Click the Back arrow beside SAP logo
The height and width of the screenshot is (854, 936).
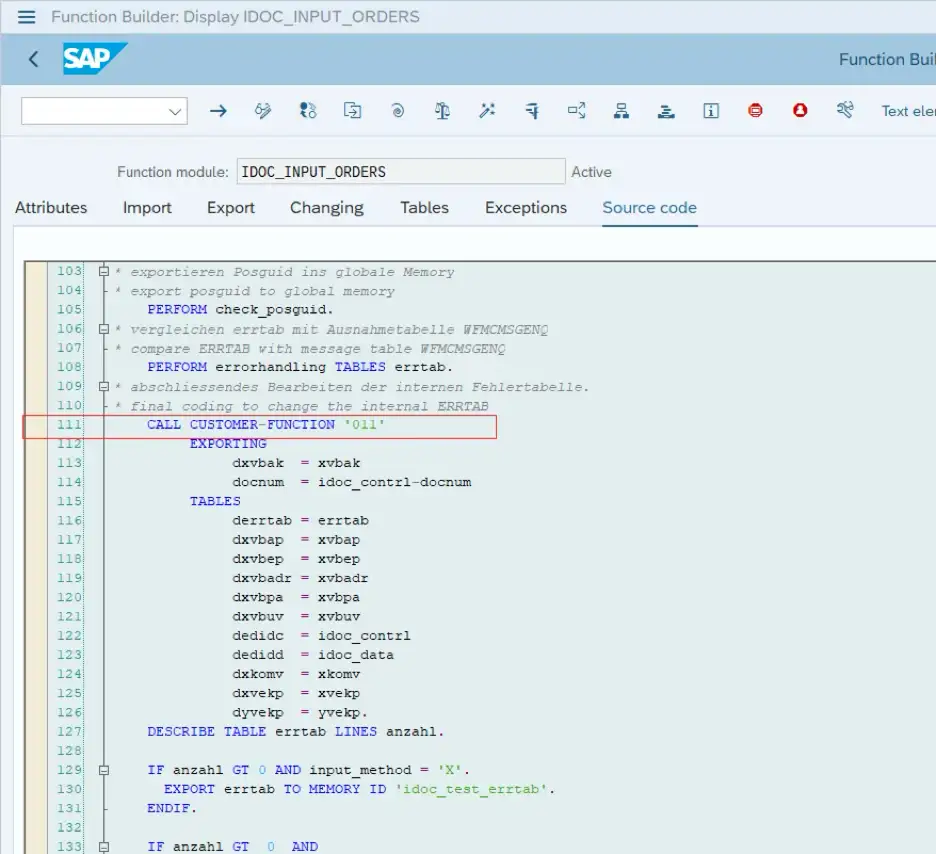coord(33,59)
